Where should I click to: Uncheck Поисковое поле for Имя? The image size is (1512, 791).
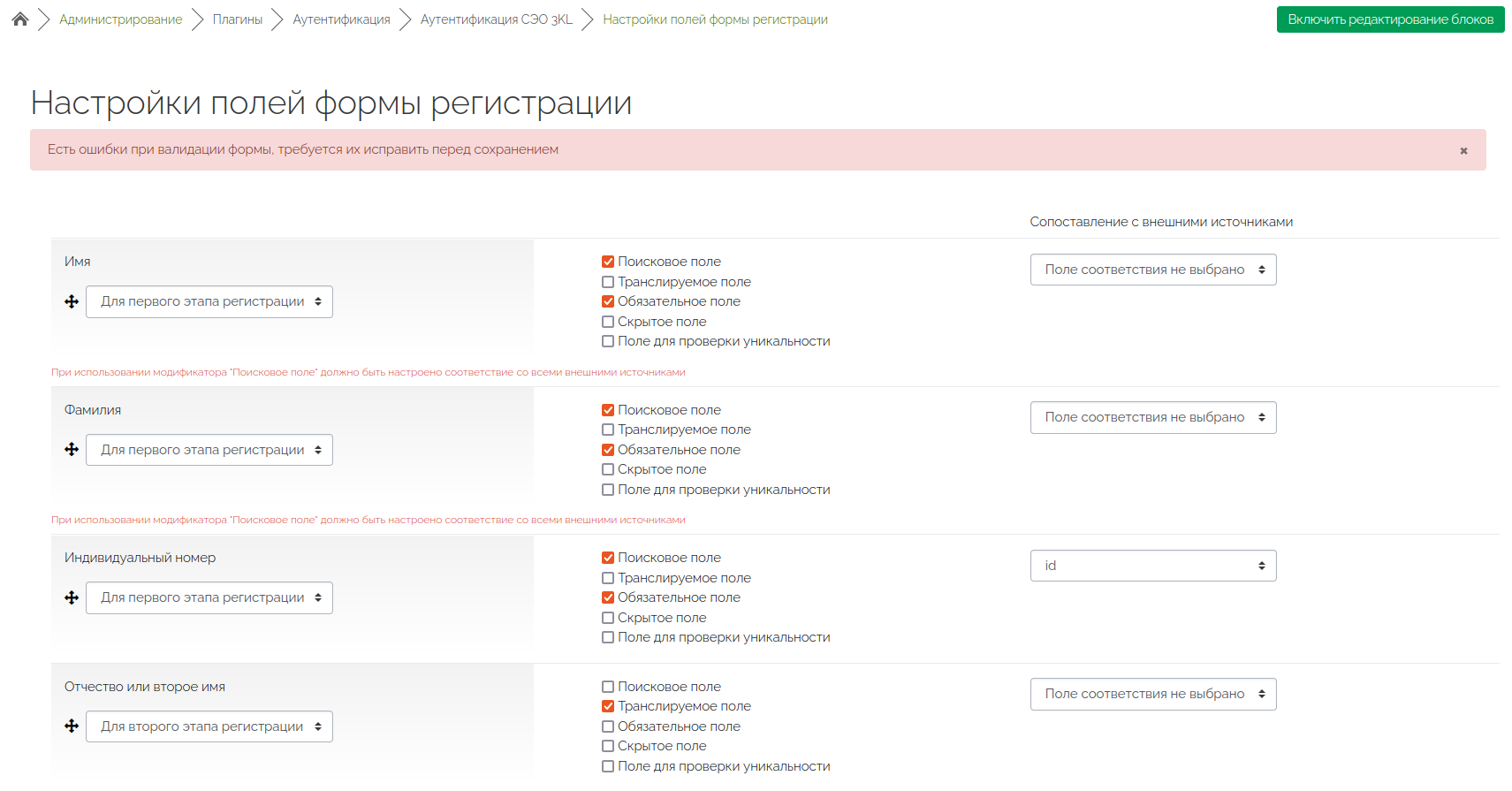pos(608,262)
